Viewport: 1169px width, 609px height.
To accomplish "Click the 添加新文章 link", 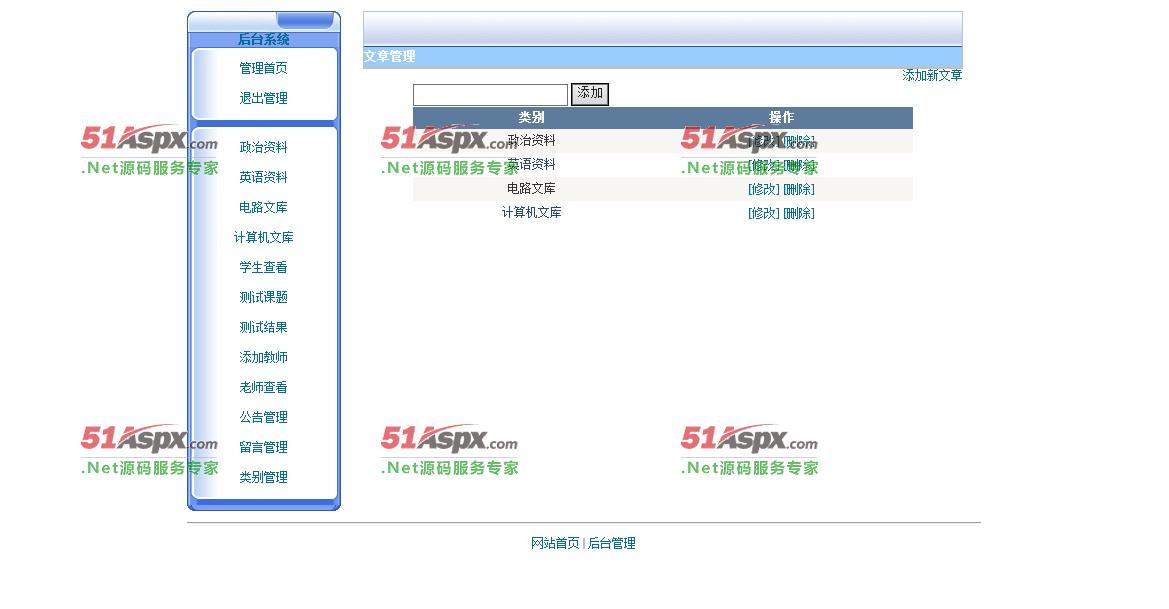I will point(932,75).
